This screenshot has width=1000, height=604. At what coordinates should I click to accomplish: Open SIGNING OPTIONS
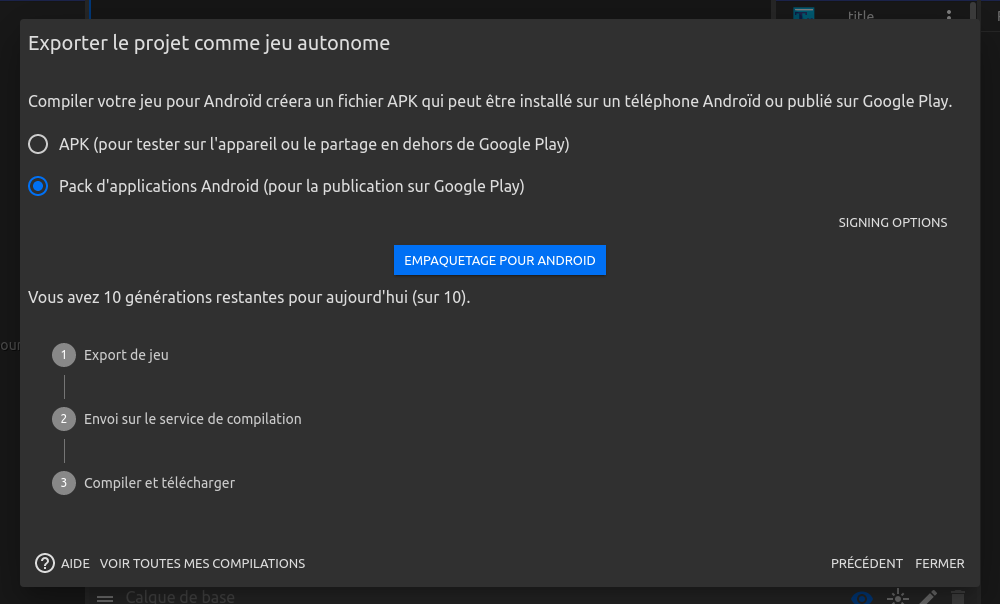point(892,223)
